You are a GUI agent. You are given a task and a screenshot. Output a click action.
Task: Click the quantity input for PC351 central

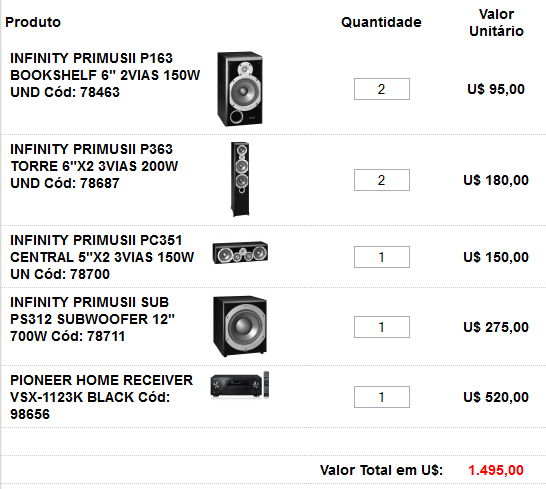pyautogui.click(x=382, y=257)
